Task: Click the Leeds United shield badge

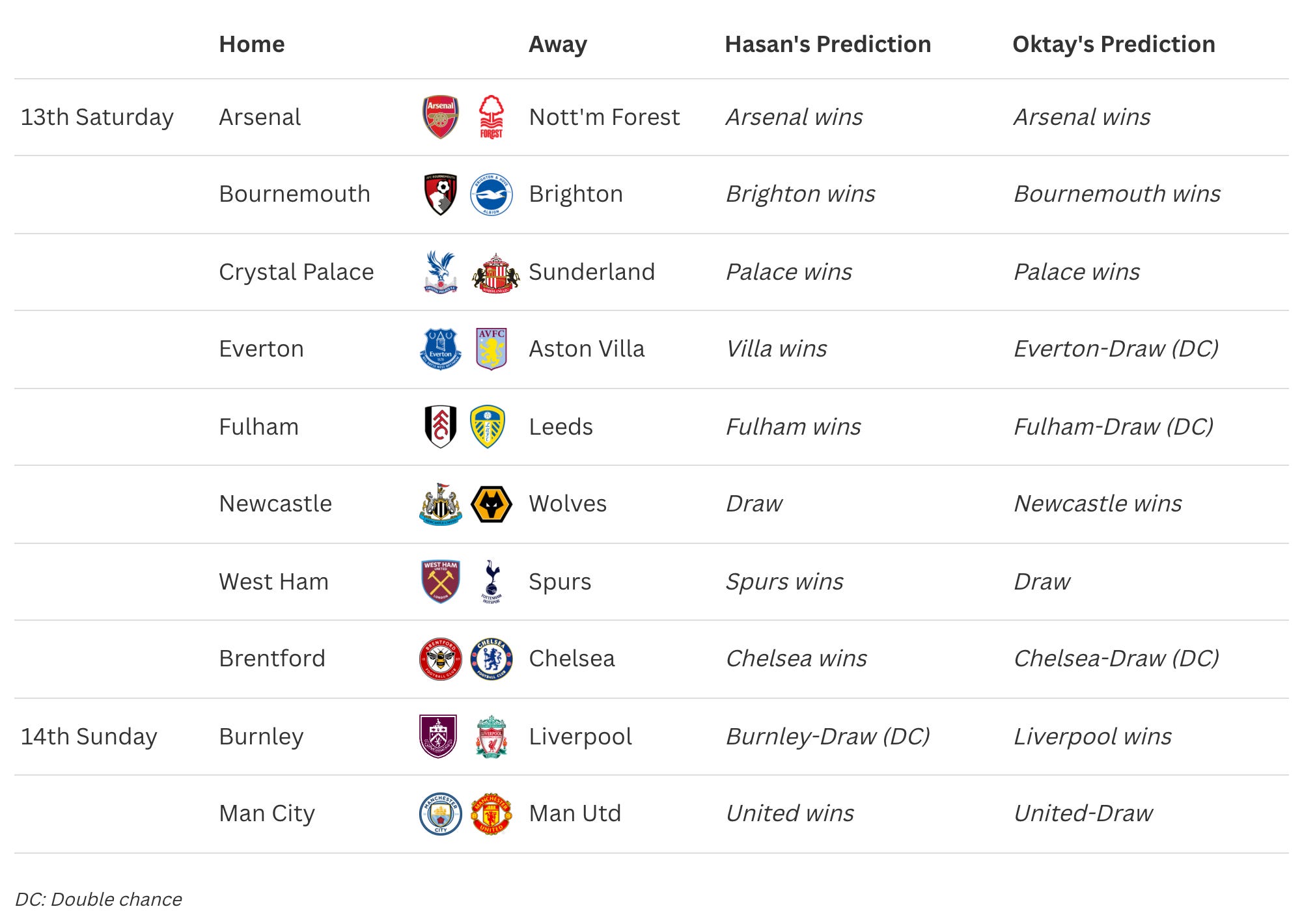Action: click(488, 427)
